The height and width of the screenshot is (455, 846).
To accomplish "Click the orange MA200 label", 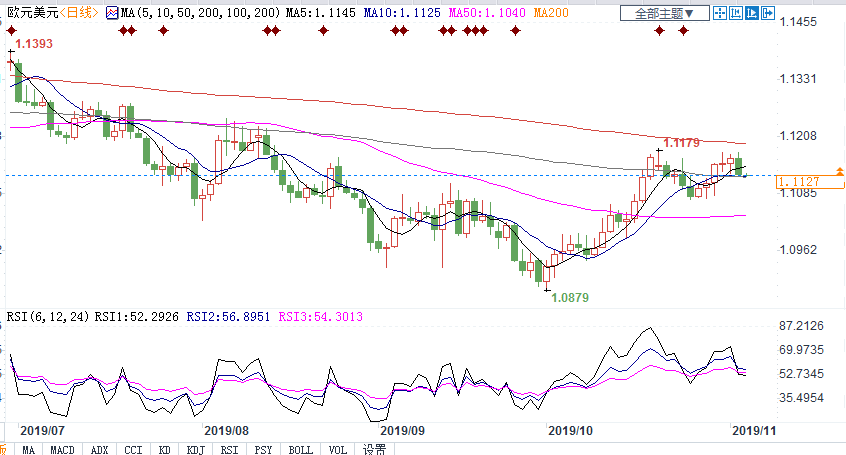I will pyautogui.click(x=551, y=13).
